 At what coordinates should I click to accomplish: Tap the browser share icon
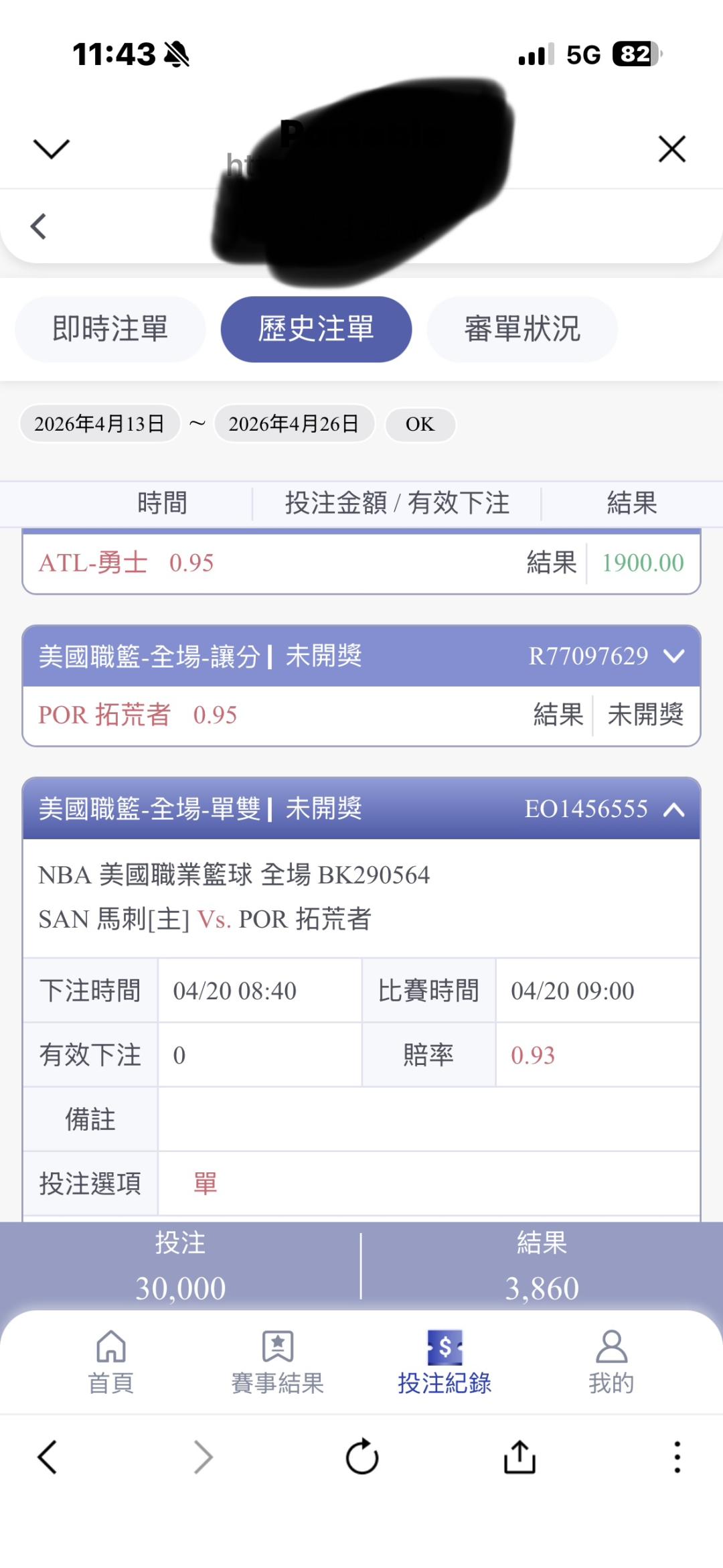(x=519, y=1457)
